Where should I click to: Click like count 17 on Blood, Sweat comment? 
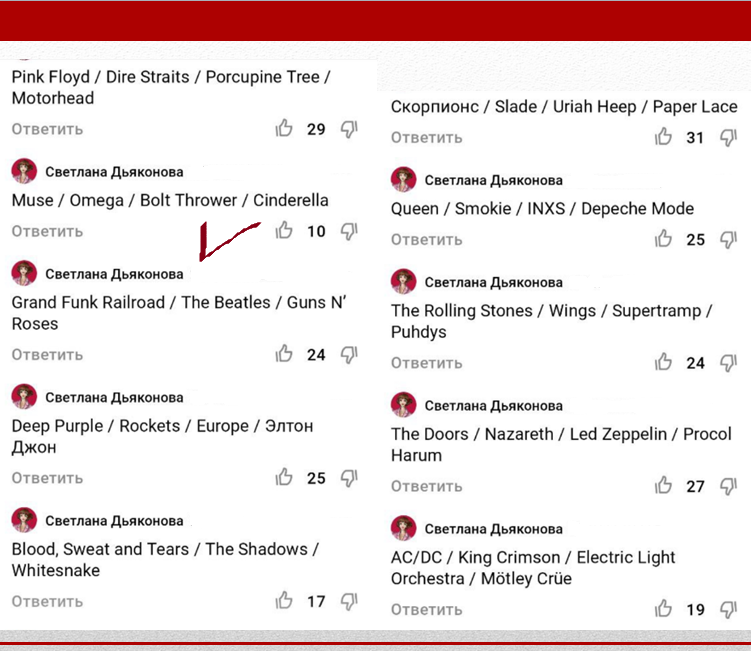pos(316,601)
